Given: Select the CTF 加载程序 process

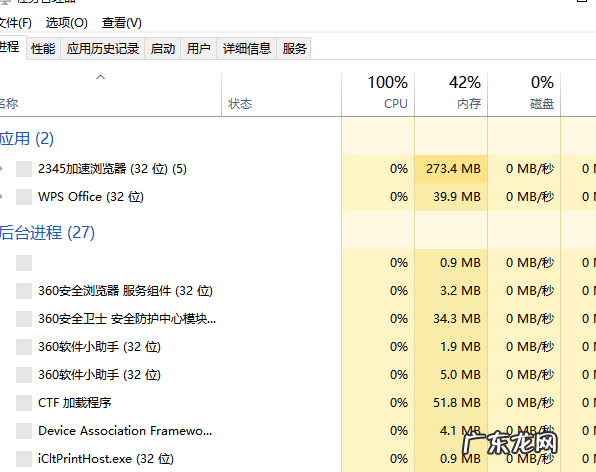Looking at the screenshot, I should pyautogui.click(x=298, y=403).
